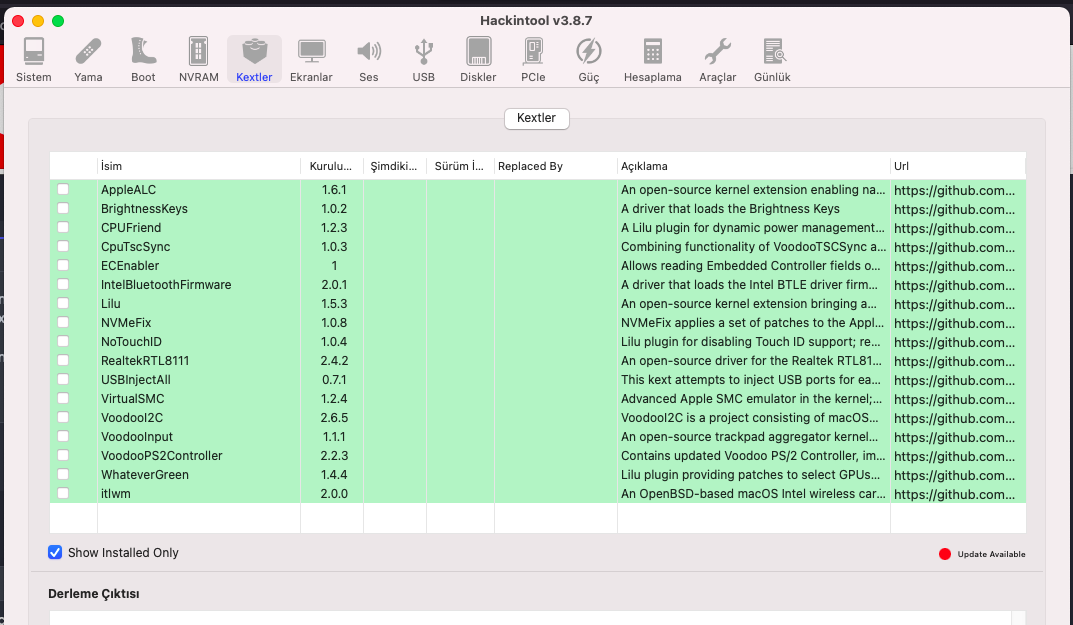The width and height of the screenshot is (1073, 625).
Task: Sort by the İsim column header
Action: coord(198,166)
